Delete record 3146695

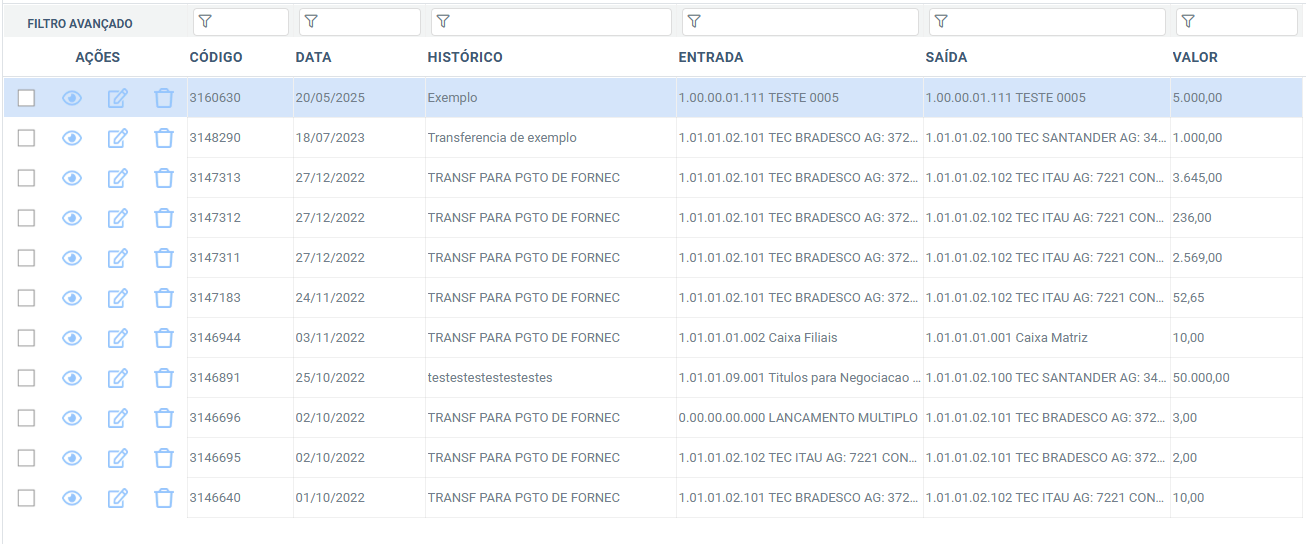[164, 458]
